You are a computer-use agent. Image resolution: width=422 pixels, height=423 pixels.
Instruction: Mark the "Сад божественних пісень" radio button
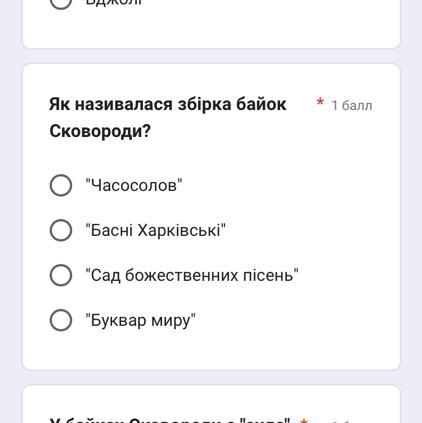click(61, 275)
